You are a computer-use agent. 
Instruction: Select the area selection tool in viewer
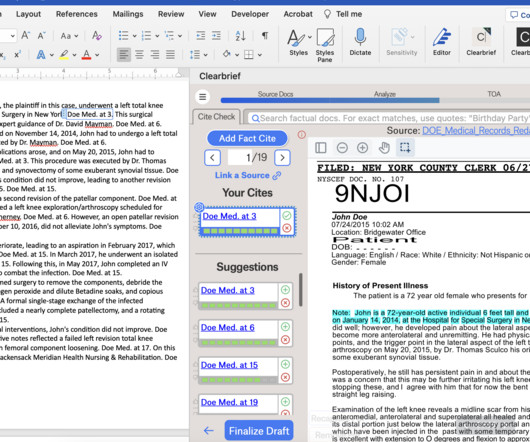click(x=405, y=148)
